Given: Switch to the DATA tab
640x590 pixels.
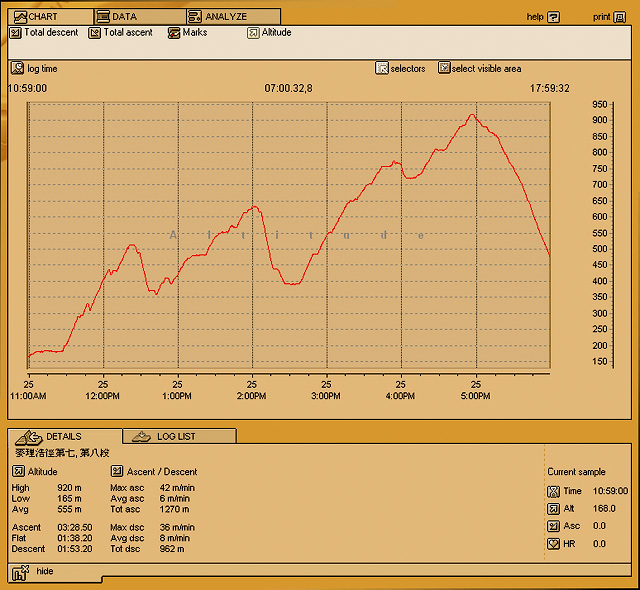Looking at the screenshot, I should tap(140, 17).
